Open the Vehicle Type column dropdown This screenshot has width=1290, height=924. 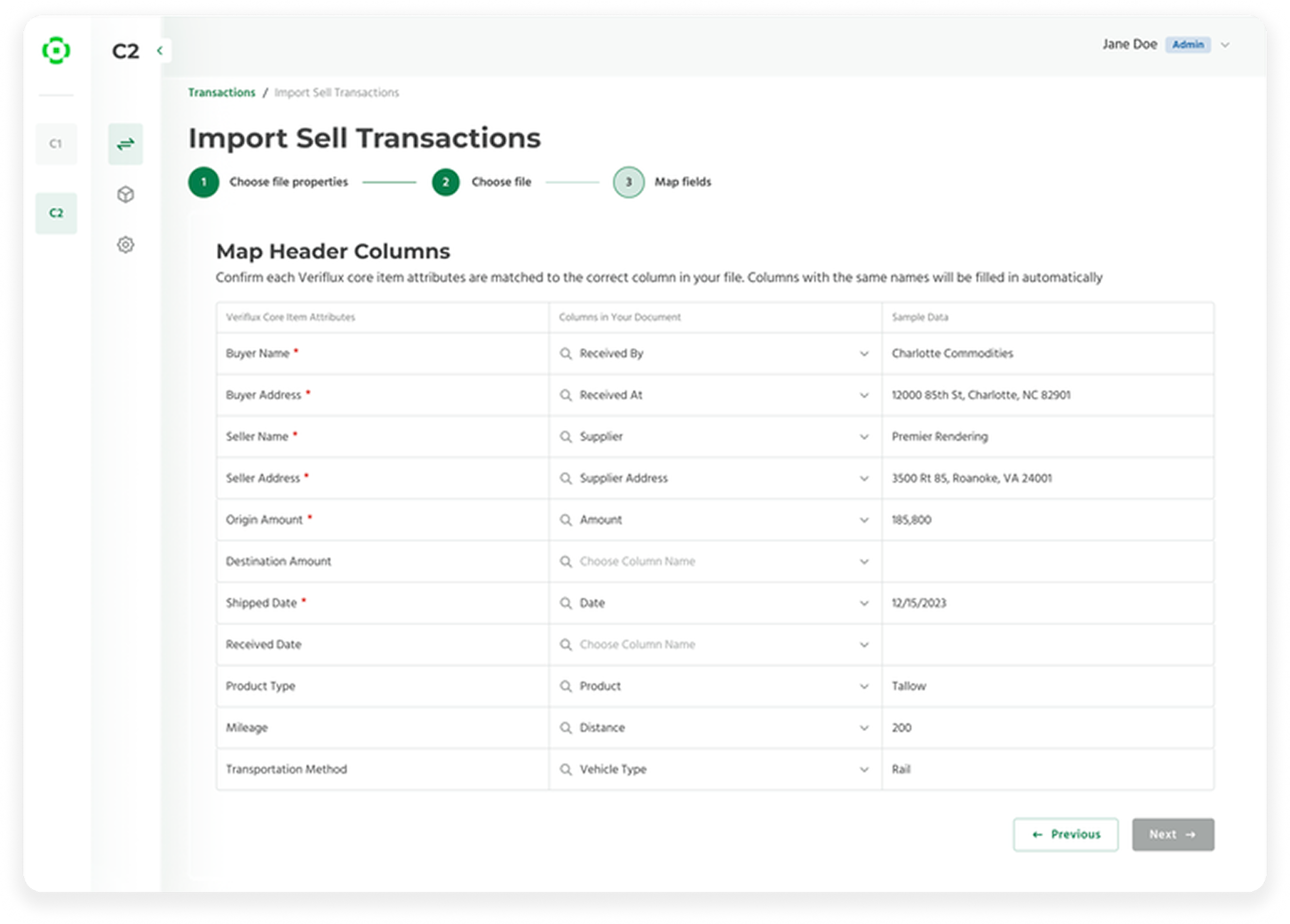pos(864,769)
